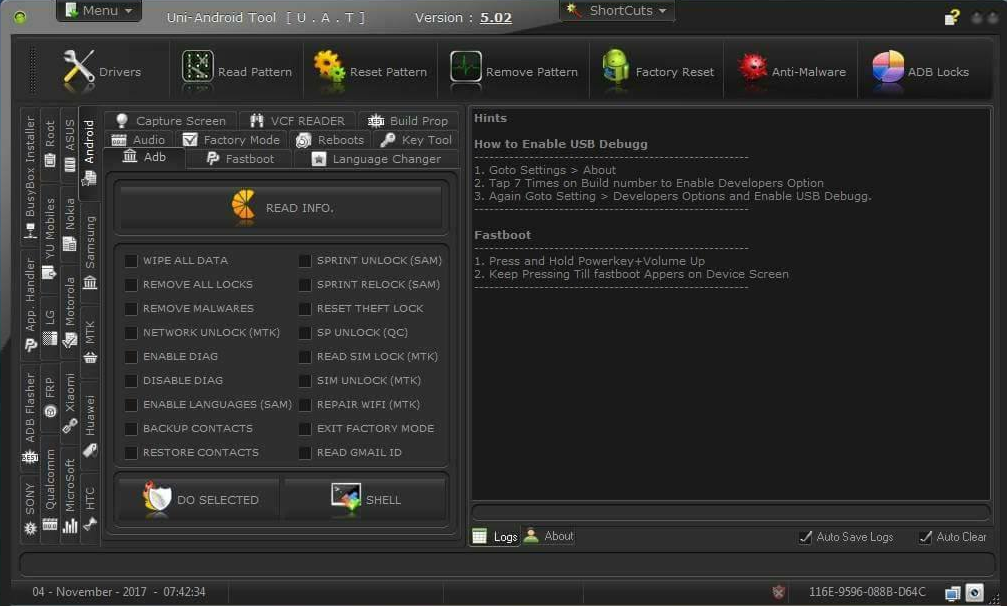
Task: Switch to Build Prop tab
Action: [x=408, y=121]
